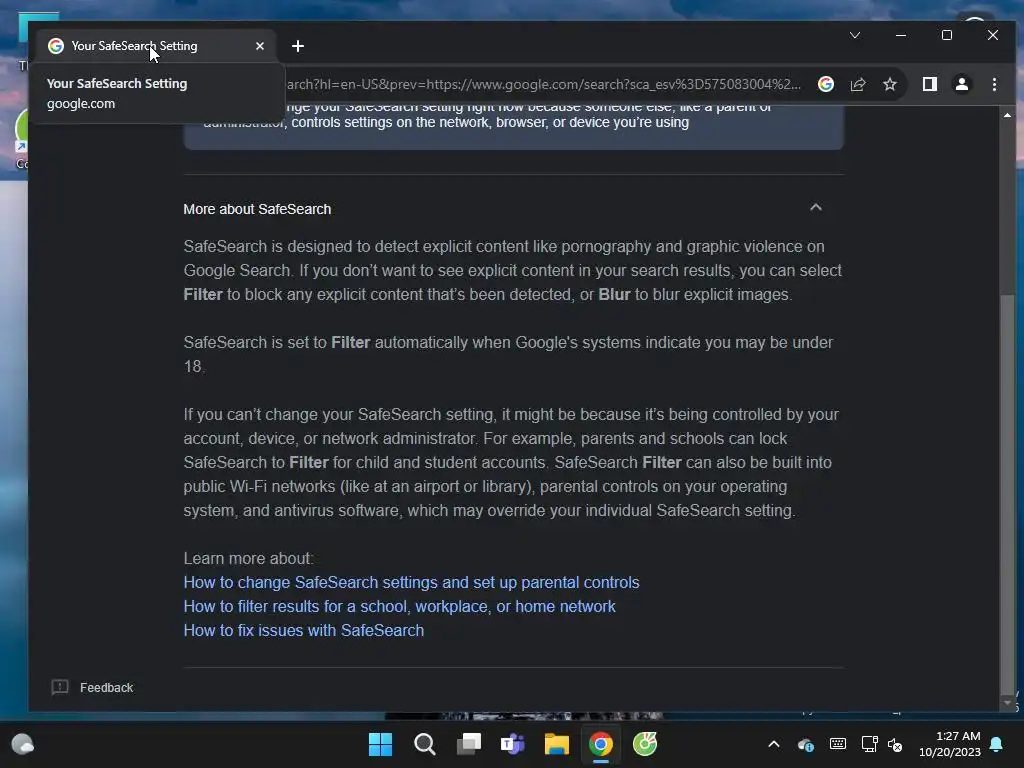Screen dimensions: 1024x768
Task: Click the Google icon in address bar
Action: [x=825, y=84]
